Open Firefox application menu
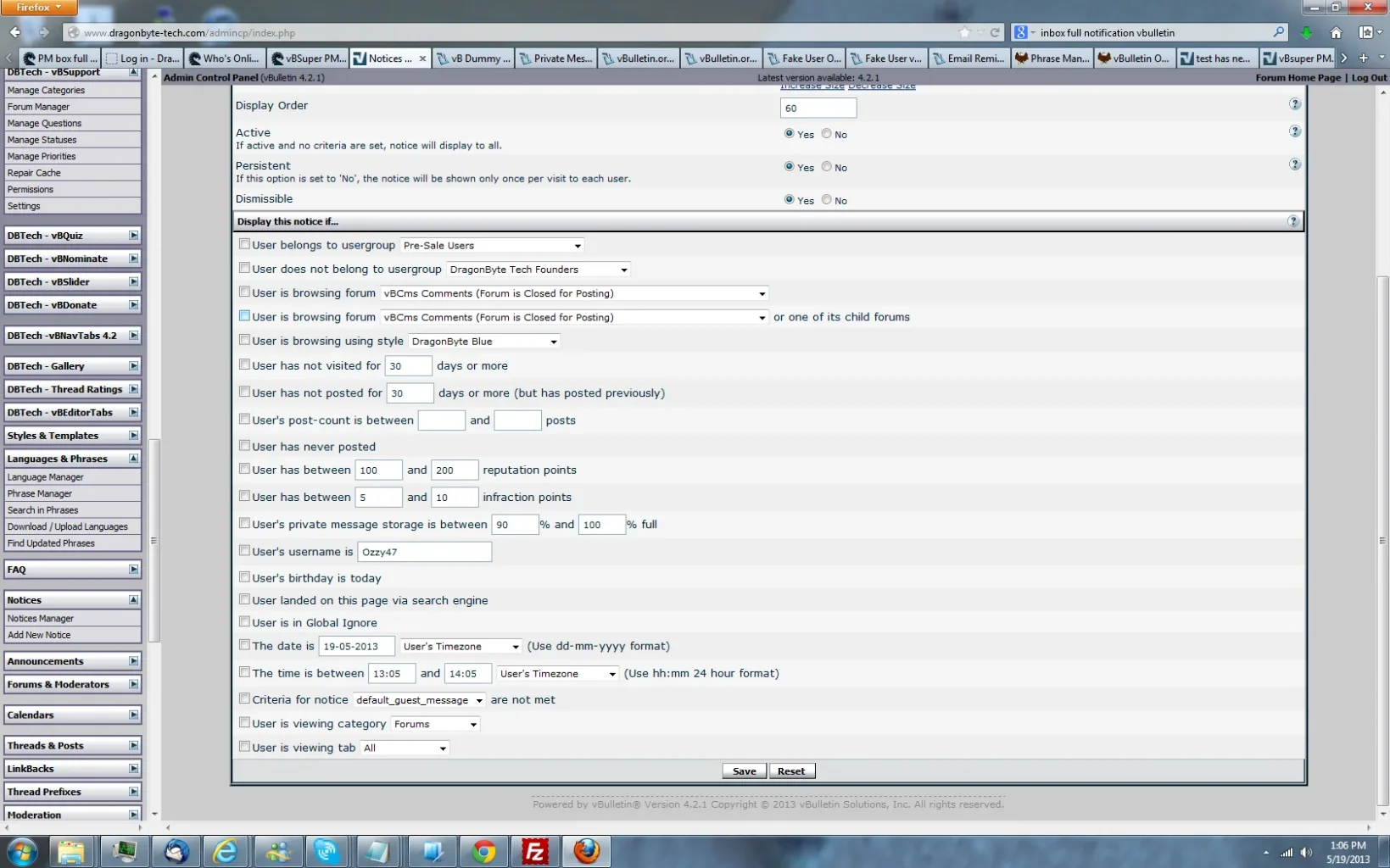Viewport: 1390px width, 868px height. click(x=39, y=8)
